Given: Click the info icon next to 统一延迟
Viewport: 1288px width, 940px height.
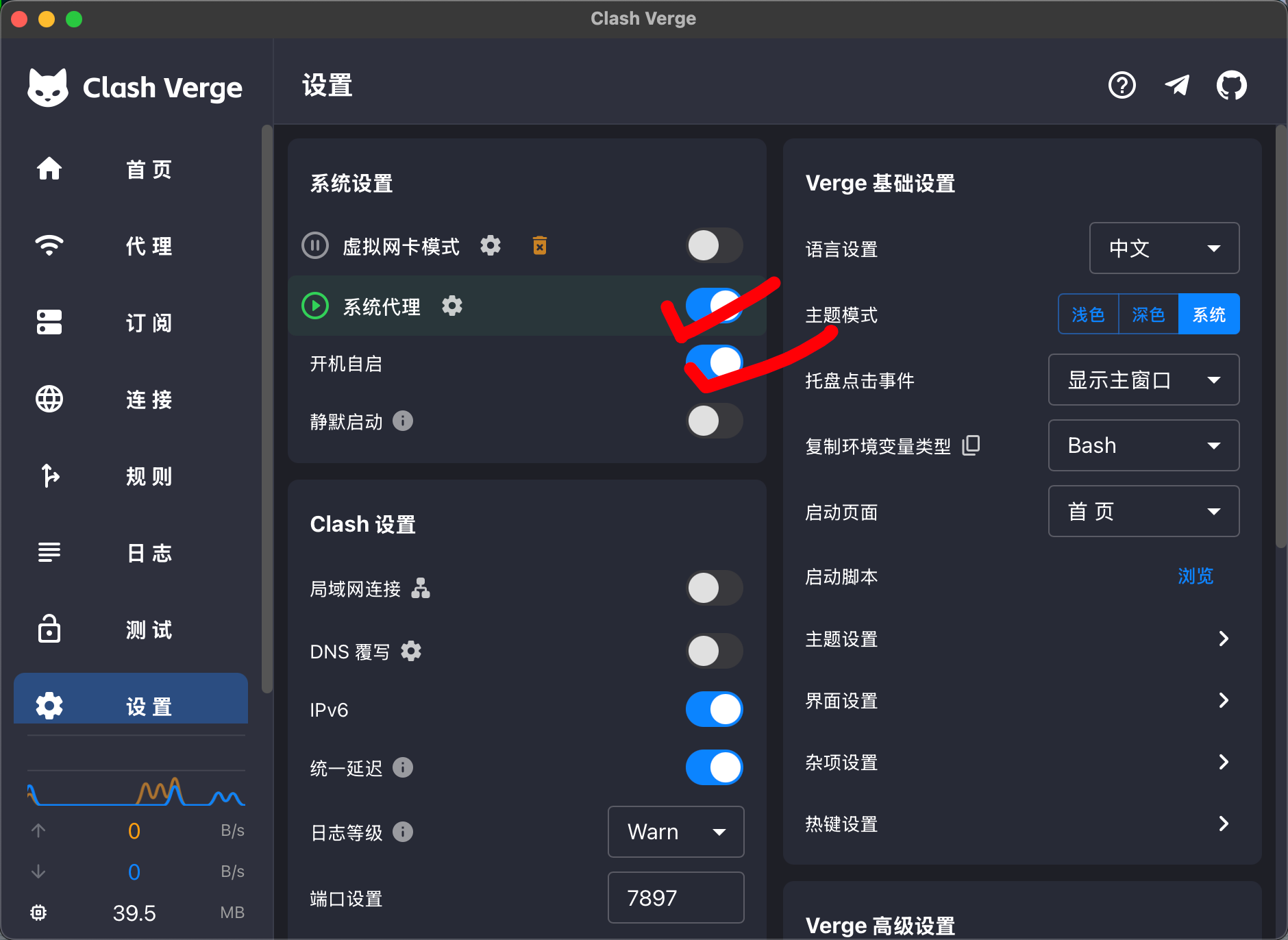Looking at the screenshot, I should point(403,767).
